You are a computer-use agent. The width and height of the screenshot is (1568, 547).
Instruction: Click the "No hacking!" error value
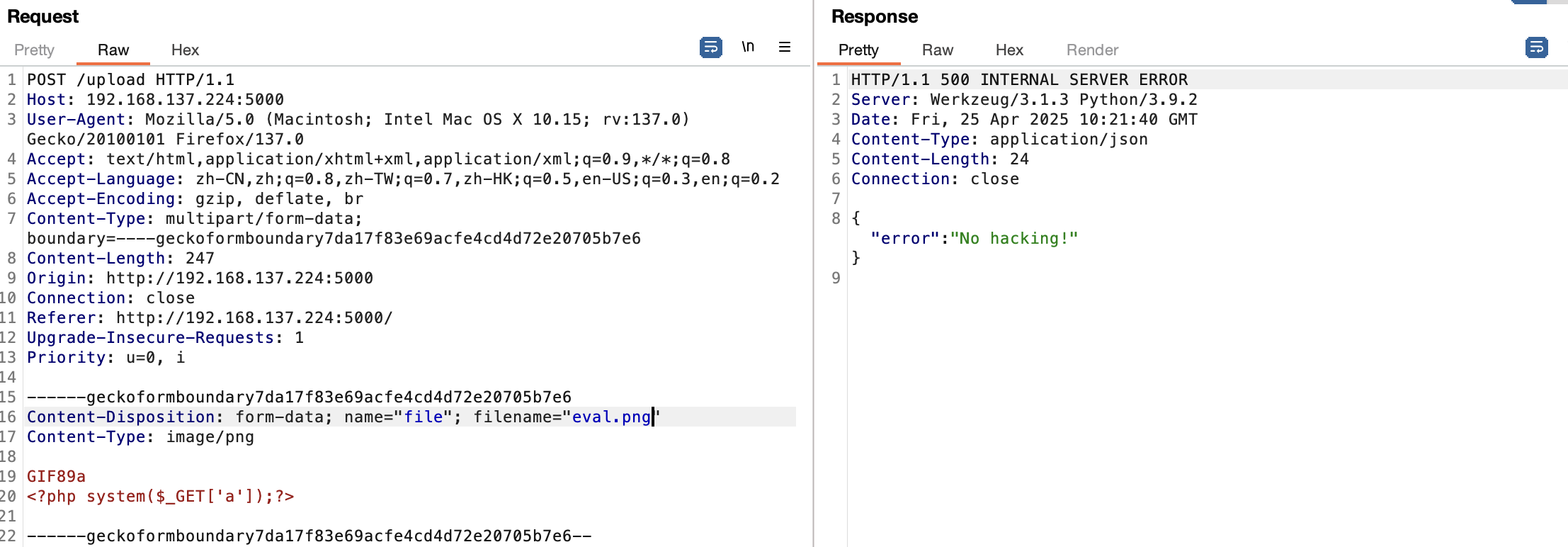click(x=1014, y=238)
